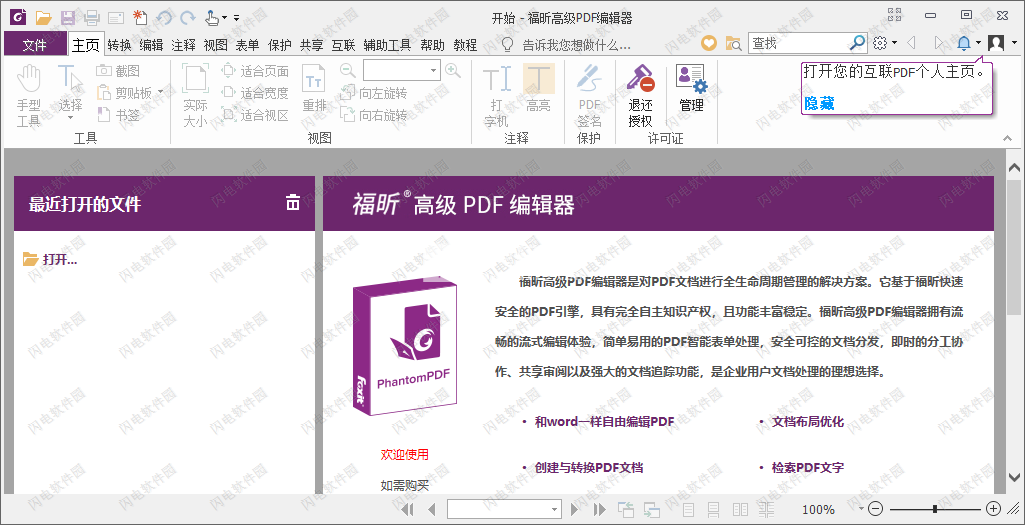This screenshot has height=525, width=1025.
Task: Expand the user account dropdown arrow
Action: click(1014, 43)
